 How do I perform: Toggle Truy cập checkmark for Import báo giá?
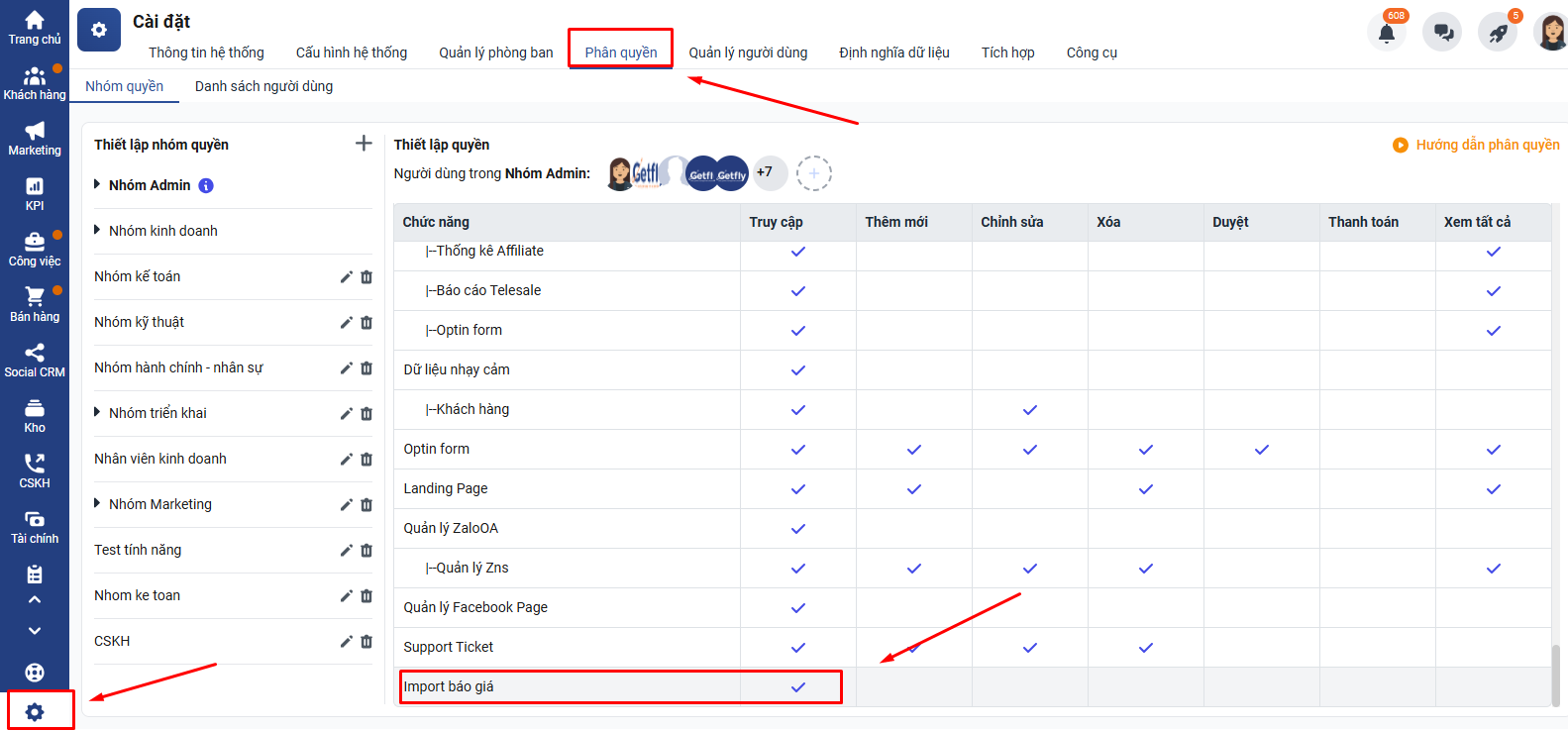797,687
